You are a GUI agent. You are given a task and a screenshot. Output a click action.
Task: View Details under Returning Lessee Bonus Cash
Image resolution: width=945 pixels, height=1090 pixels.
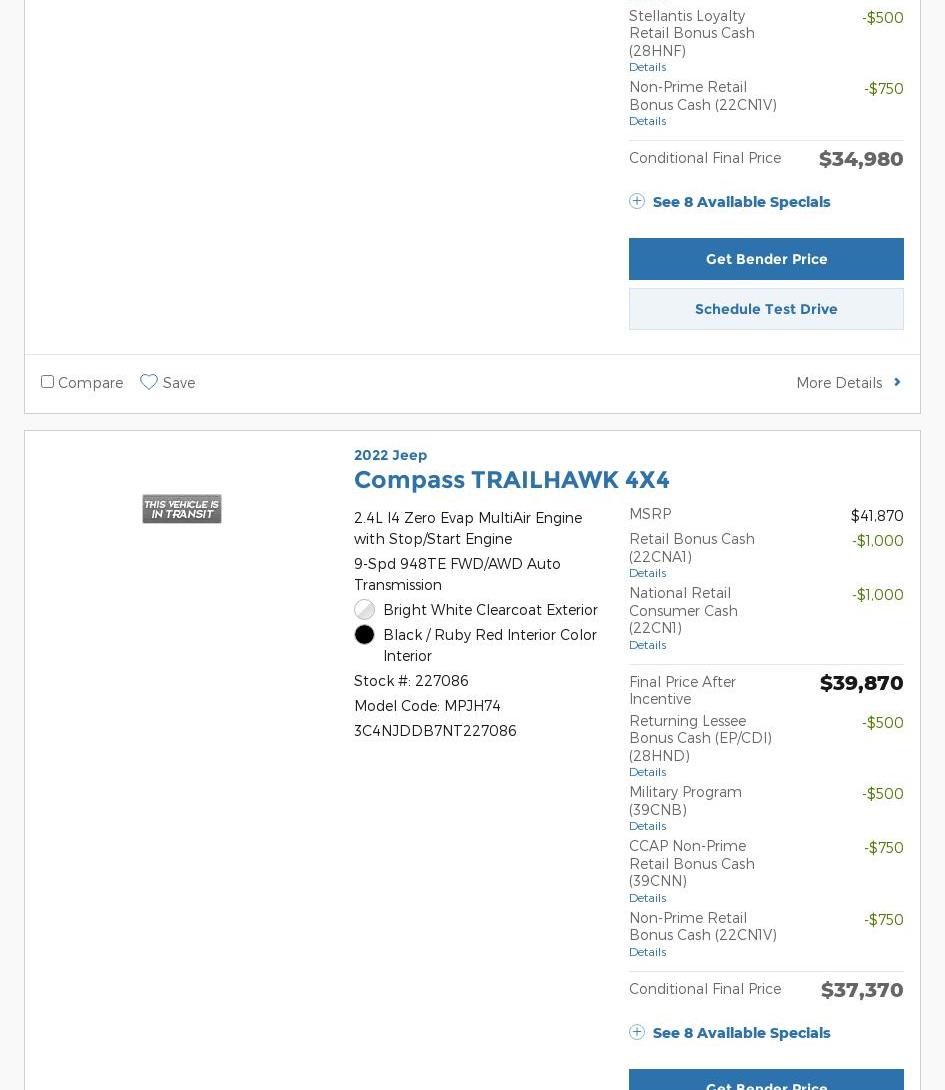pyautogui.click(x=647, y=772)
